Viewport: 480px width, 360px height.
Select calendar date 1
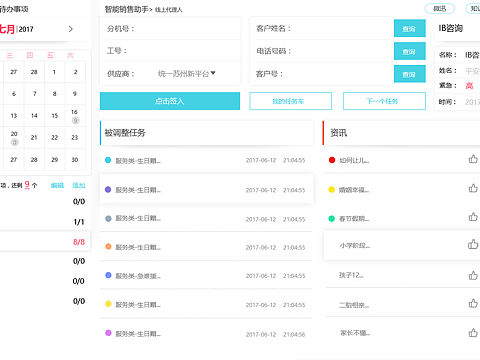click(54, 72)
